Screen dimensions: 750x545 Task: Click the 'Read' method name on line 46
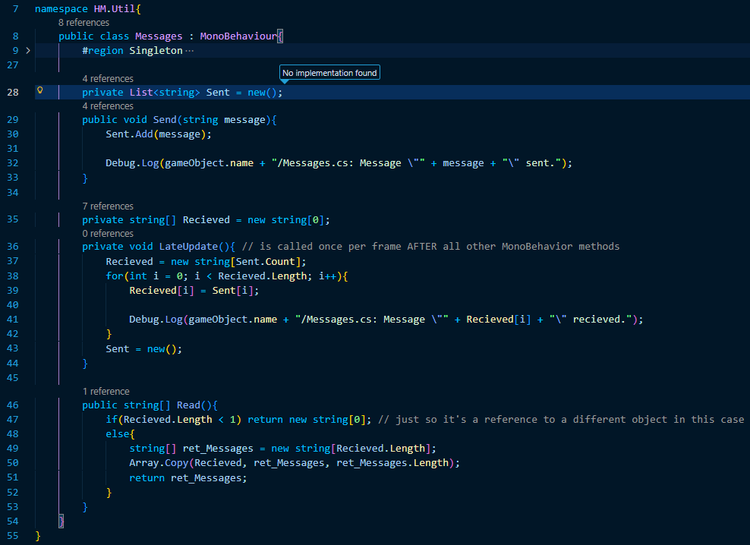click(x=188, y=405)
